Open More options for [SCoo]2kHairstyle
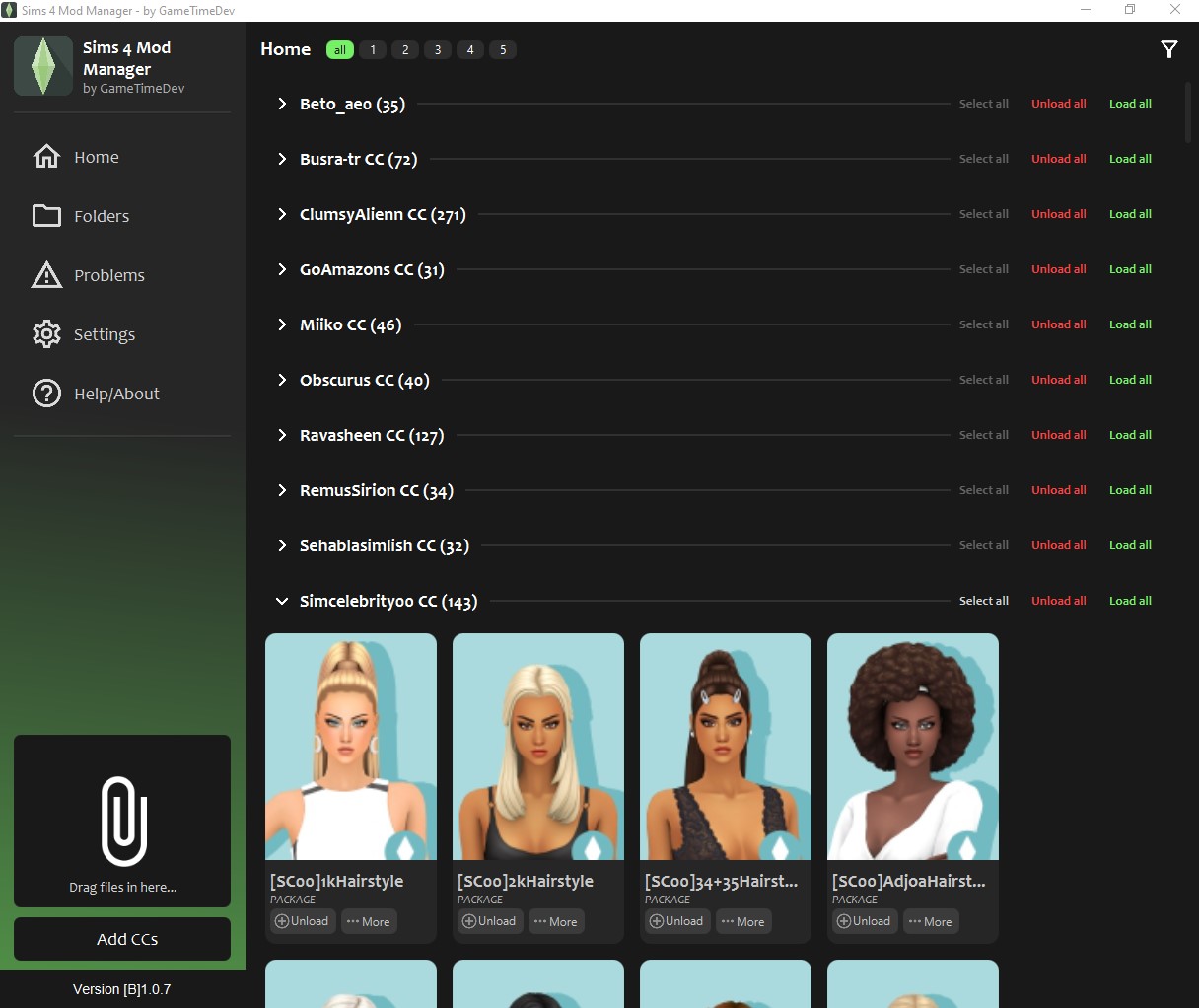This screenshot has height=1008, width=1199. tap(556, 921)
